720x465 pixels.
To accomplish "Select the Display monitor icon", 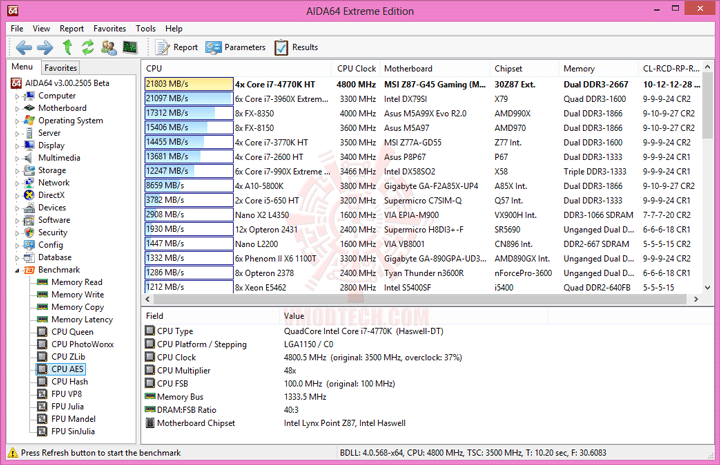I will point(29,145).
